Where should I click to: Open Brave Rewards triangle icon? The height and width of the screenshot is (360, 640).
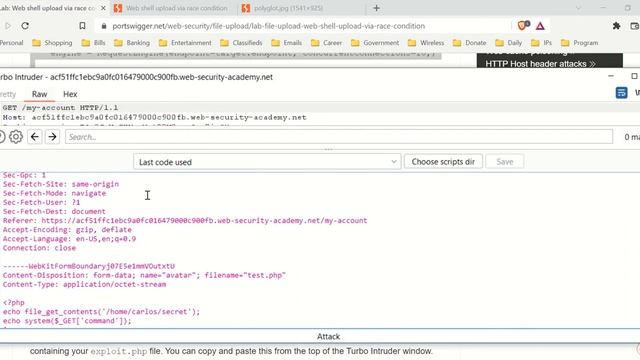[540, 26]
